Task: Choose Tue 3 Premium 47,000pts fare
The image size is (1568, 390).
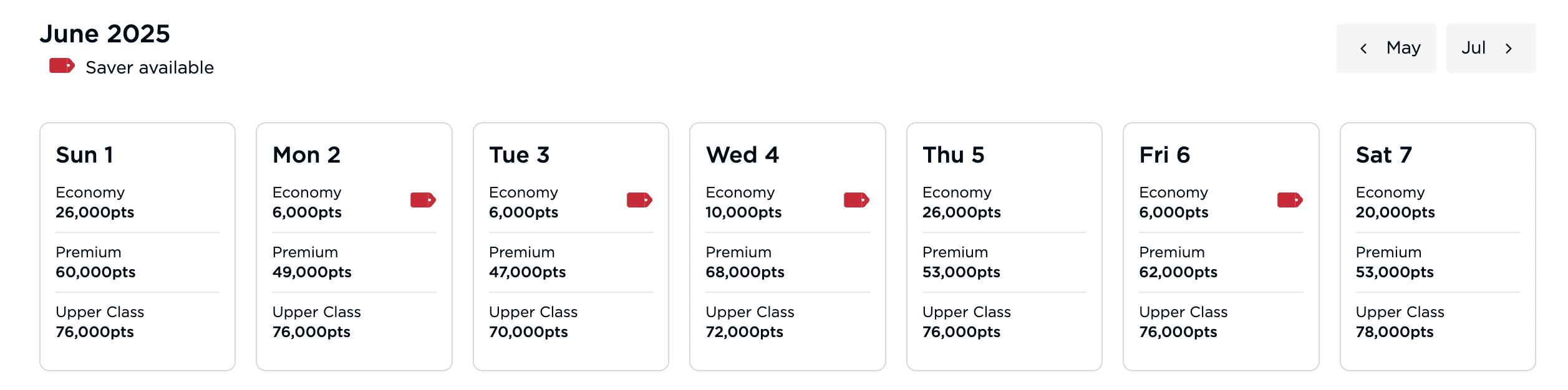Action: click(527, 262)
